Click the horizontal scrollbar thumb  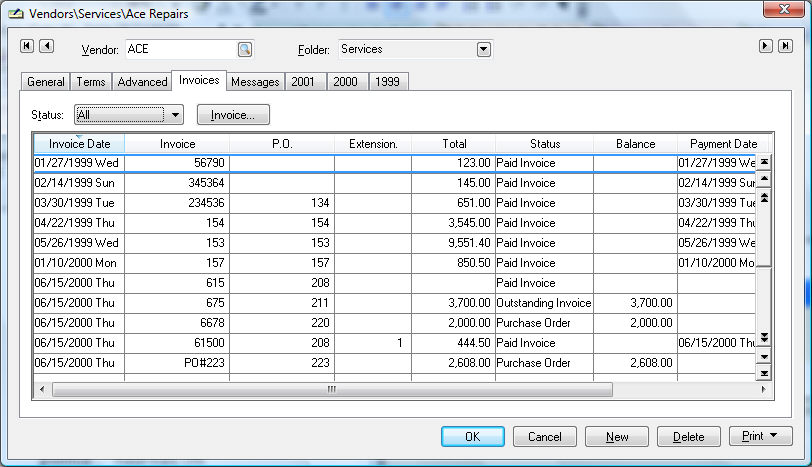coord(332,389)
